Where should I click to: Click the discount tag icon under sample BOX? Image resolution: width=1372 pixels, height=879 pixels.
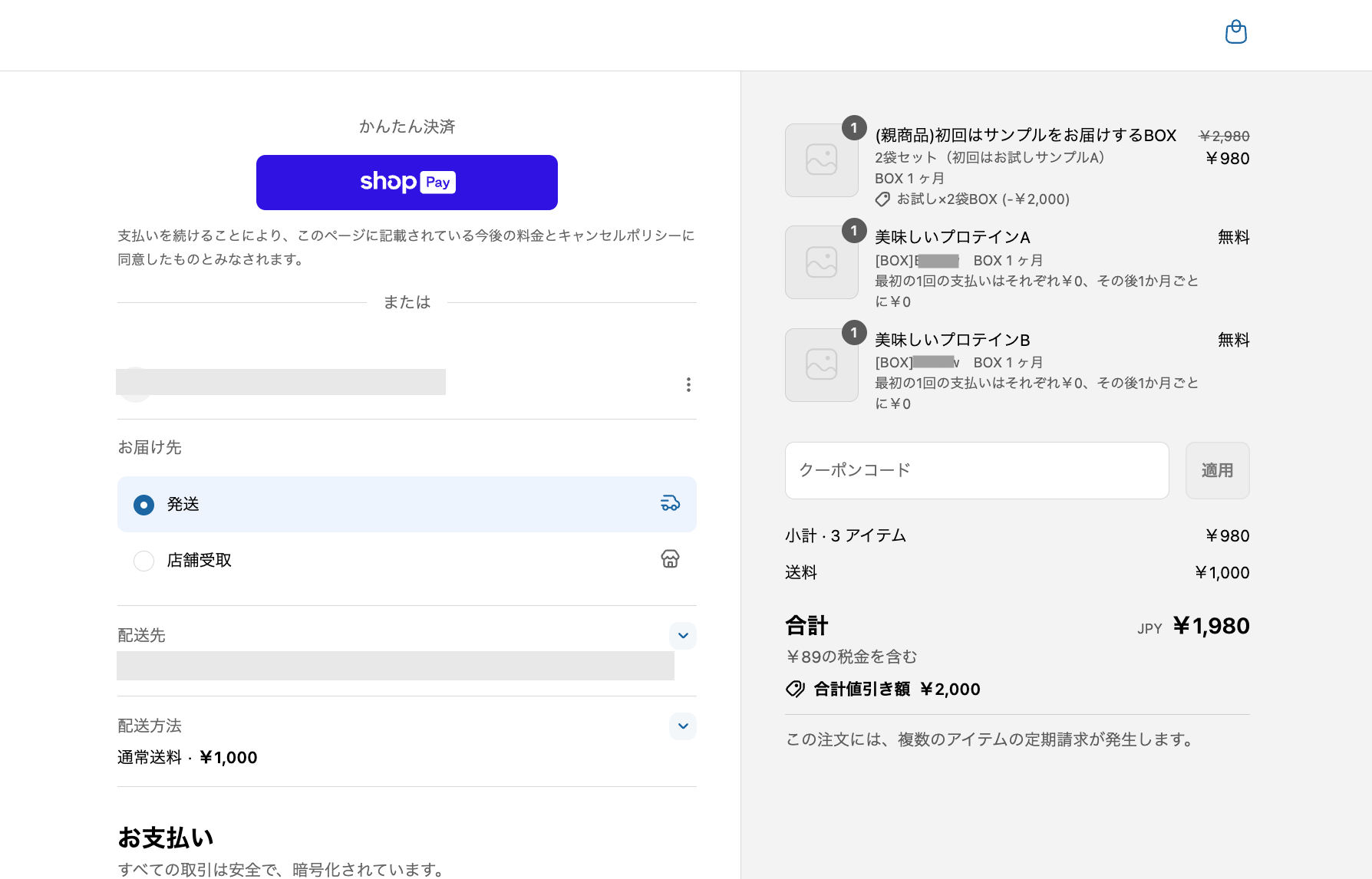pyautogui.click(x=882, y=199)
